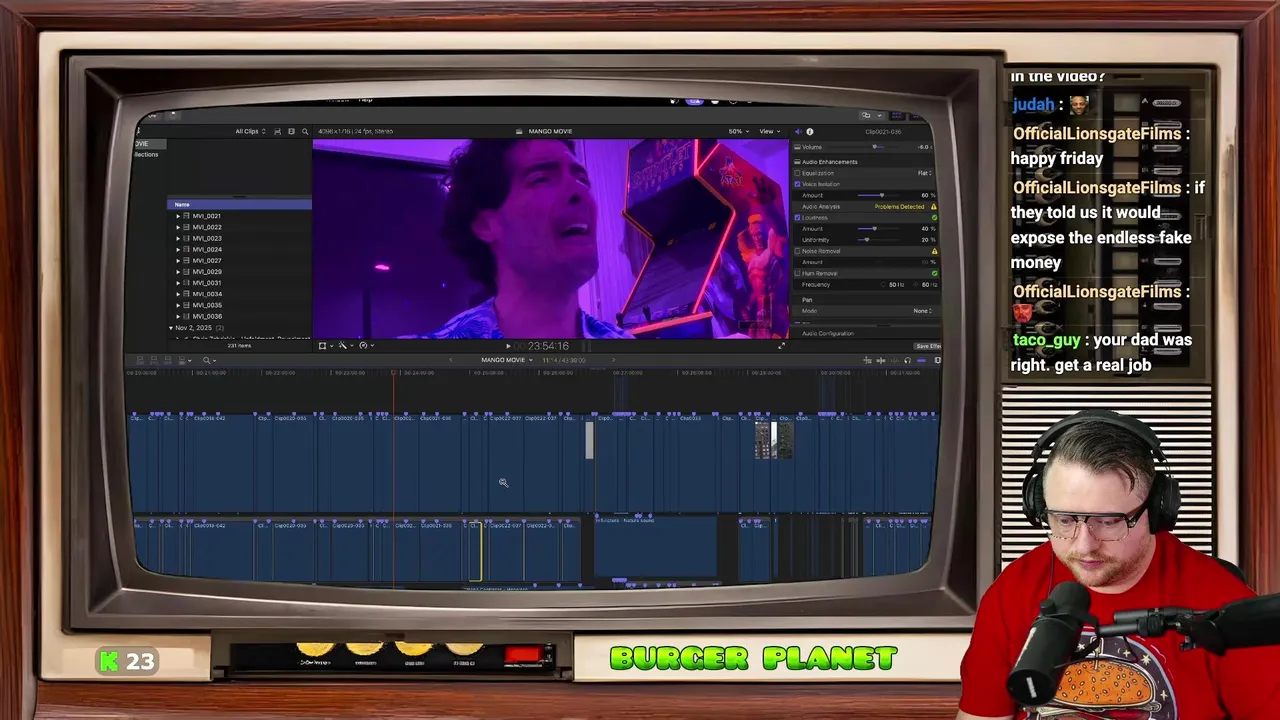This screenshot has width=1280, height=720.
Task: Click the timeline history forward arrow
Action: [613, 360]
